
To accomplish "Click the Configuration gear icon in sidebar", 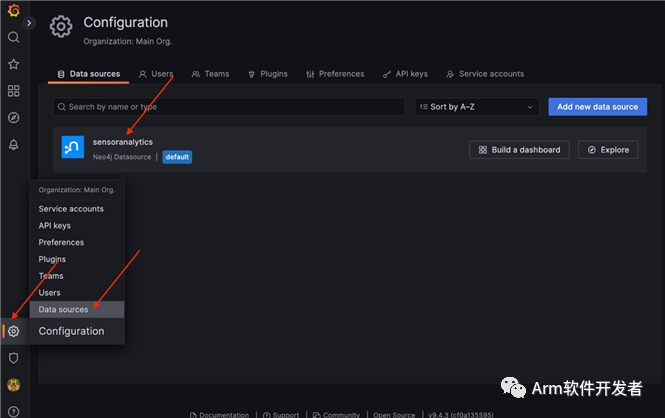I will pyautogui.click(x=14, y=331).
